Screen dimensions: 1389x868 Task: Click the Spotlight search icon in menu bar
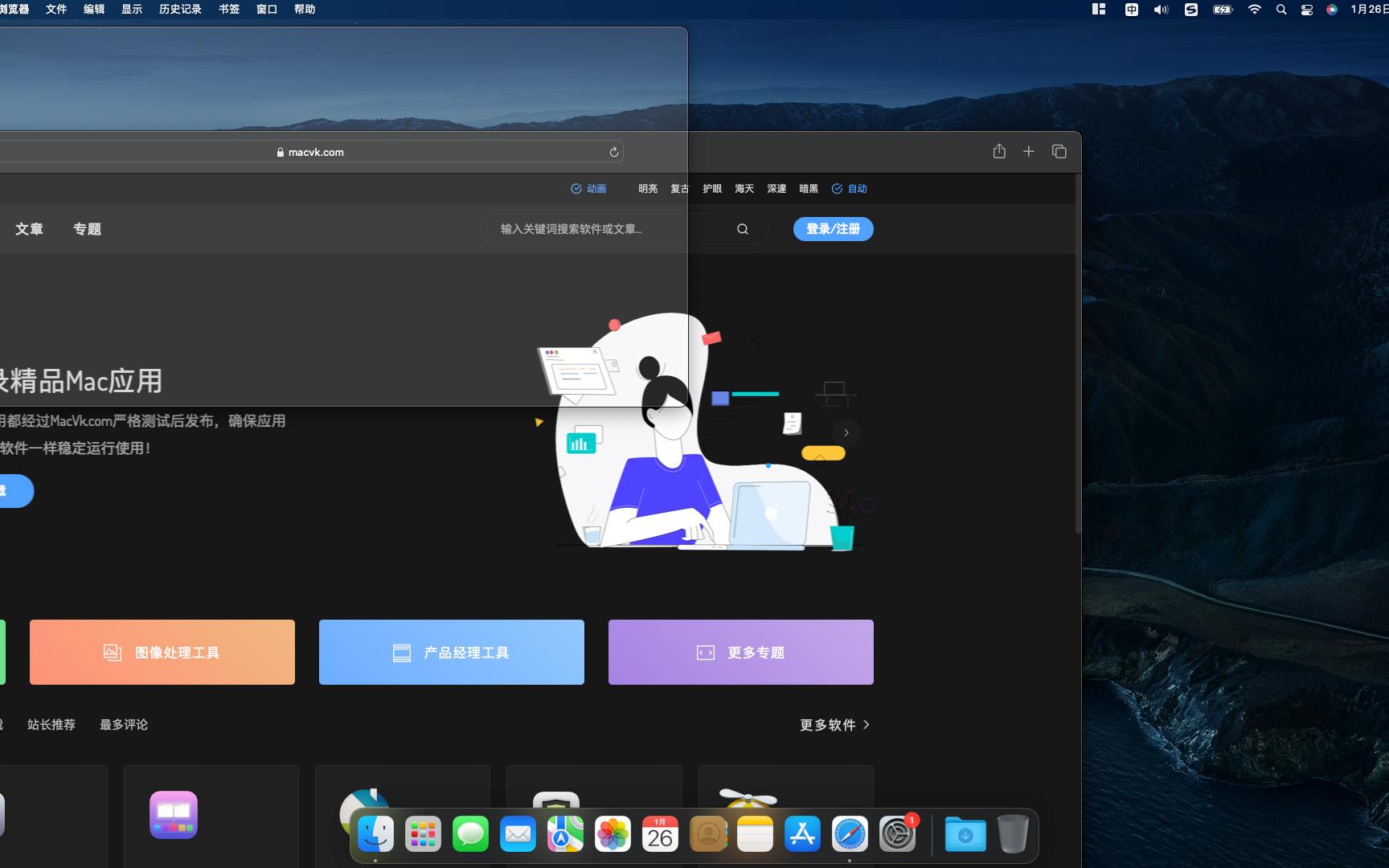1280,10
